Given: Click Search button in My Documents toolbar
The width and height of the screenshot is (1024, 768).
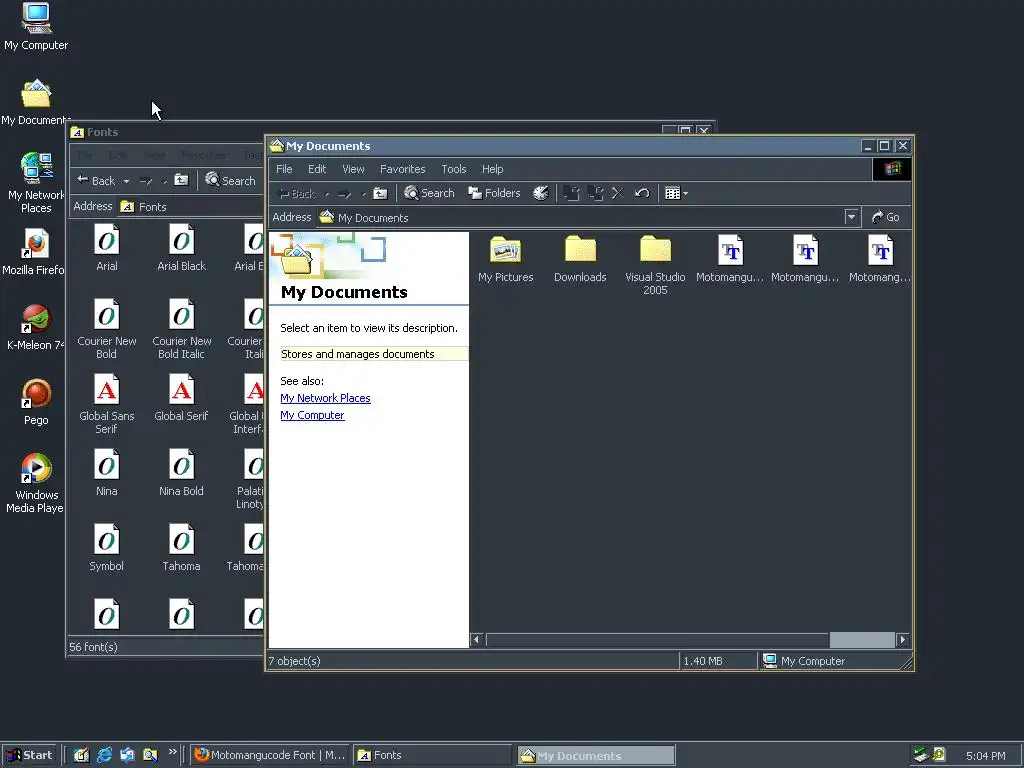Looking at the screenshot, I should [429, 193].
